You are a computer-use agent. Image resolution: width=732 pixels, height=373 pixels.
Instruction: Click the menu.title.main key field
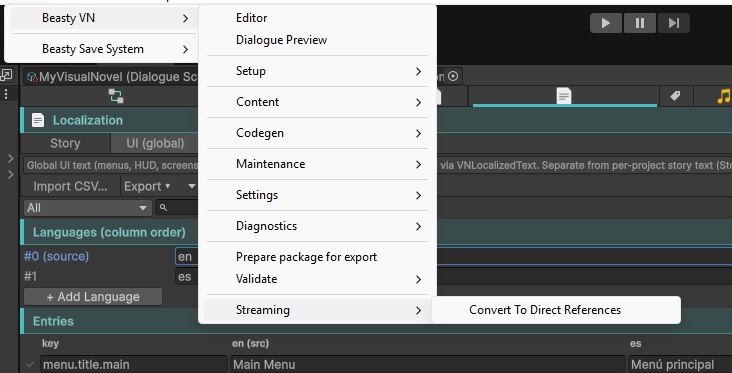coord(134,364)
